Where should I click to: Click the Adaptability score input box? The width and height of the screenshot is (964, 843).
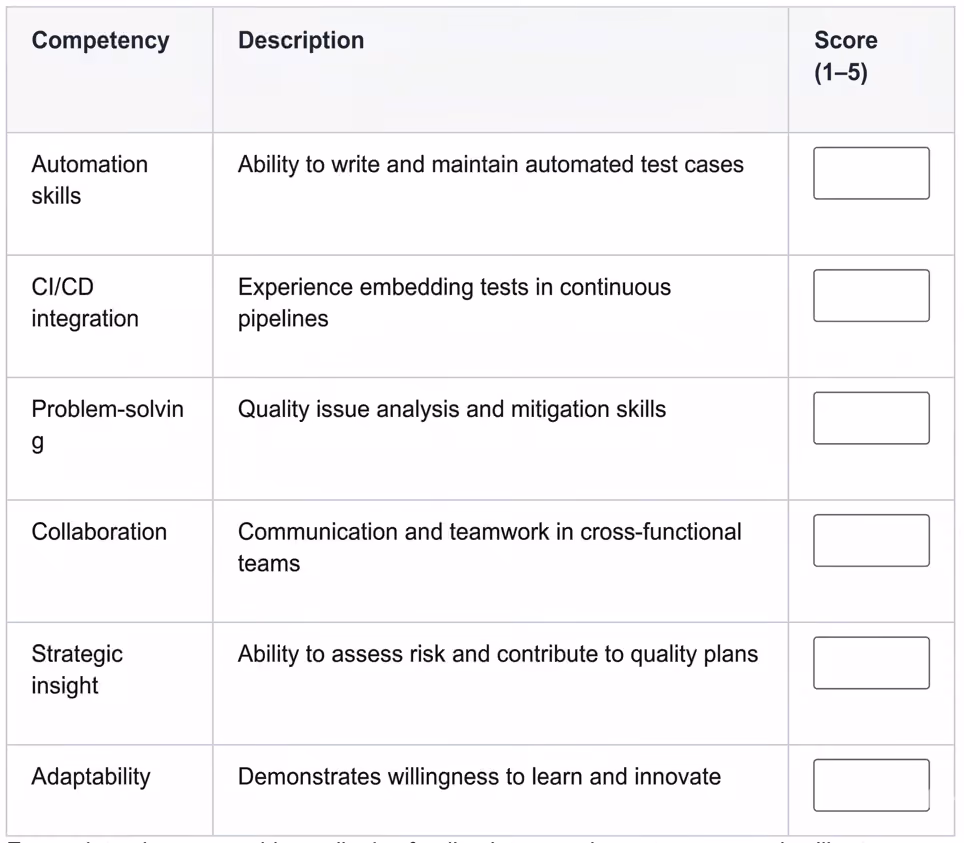(x=871, y=785)
